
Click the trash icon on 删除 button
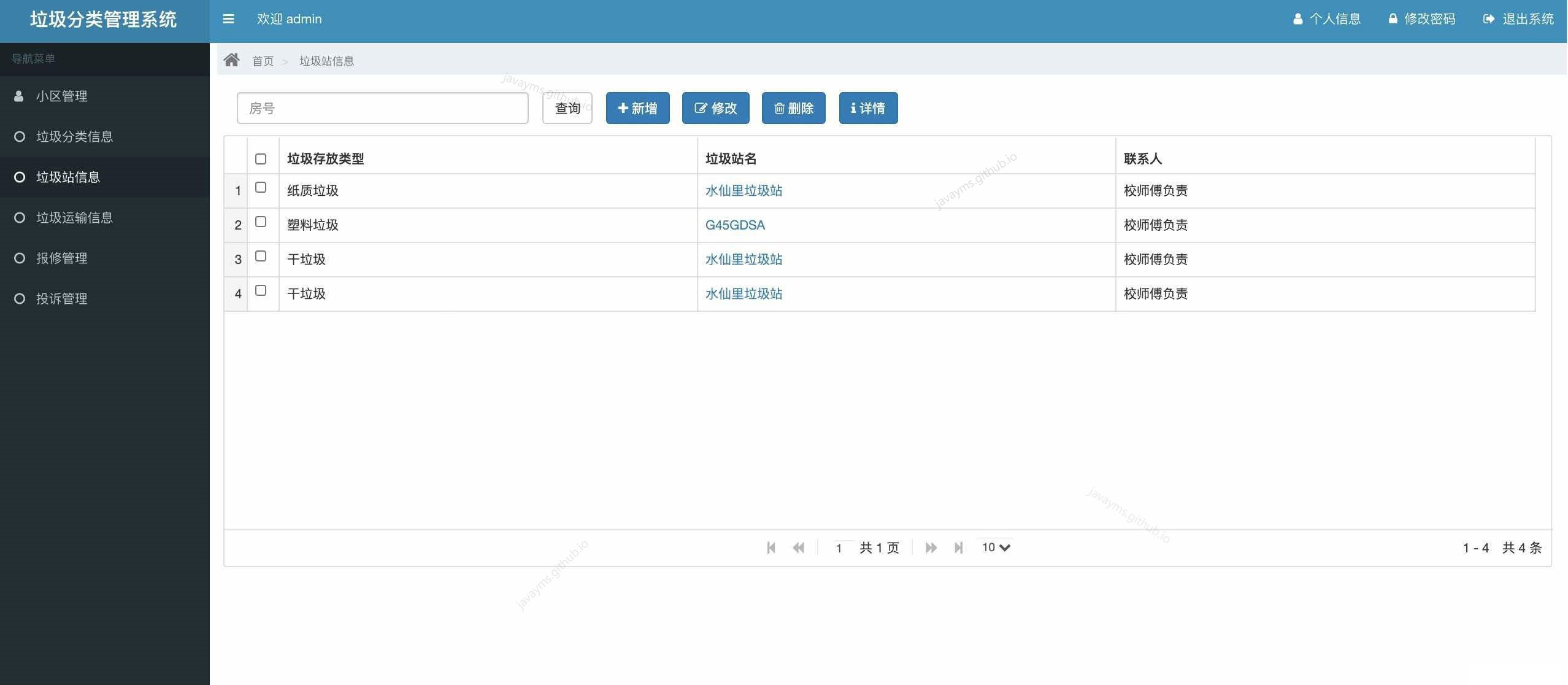click(x=778, y=108)
